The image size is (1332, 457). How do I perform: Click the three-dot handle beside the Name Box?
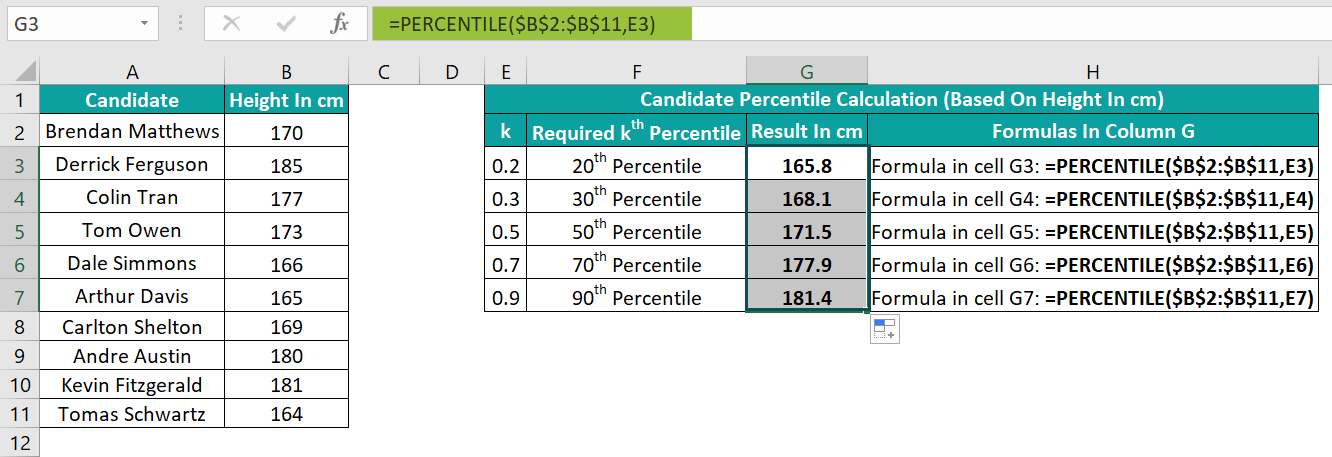[180, 22]
